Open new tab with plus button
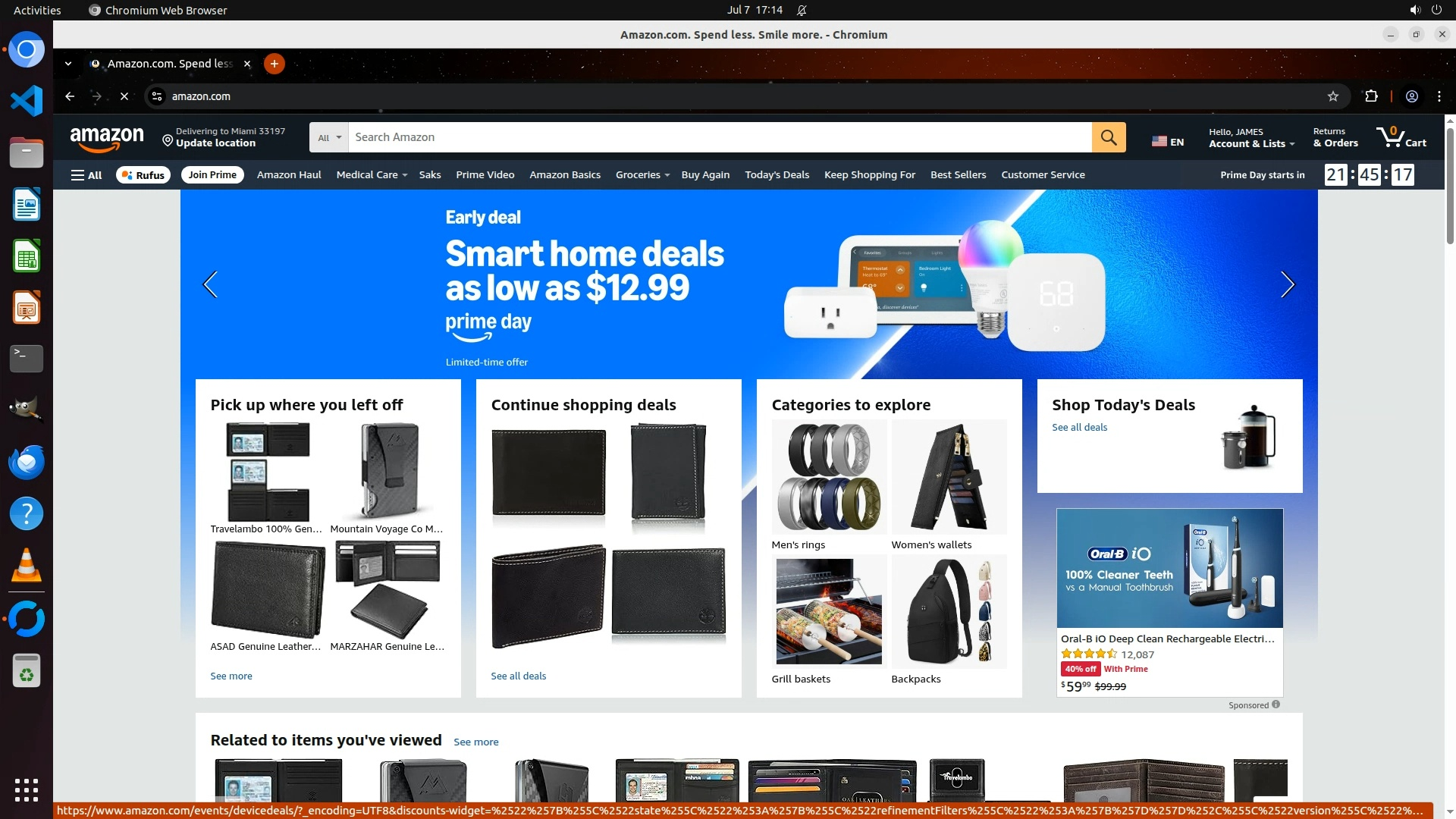 pyautogui.click(x=274, y=64)
